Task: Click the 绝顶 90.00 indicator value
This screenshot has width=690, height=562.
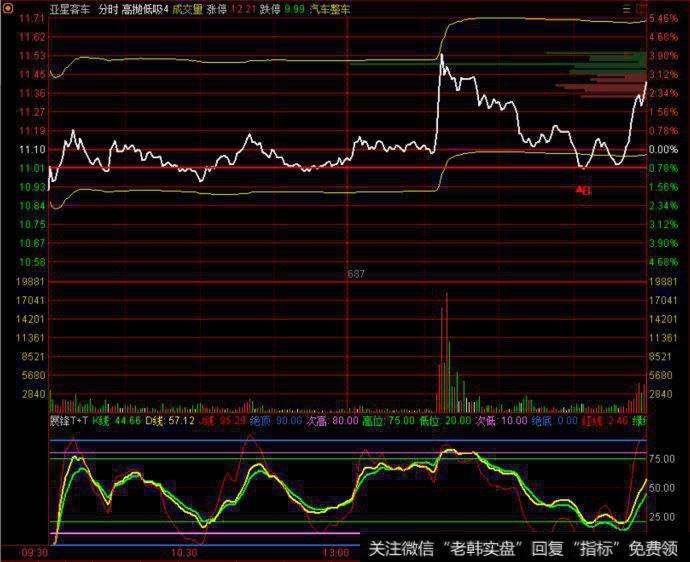Action: pyautogui.click(x=276, y=421)
